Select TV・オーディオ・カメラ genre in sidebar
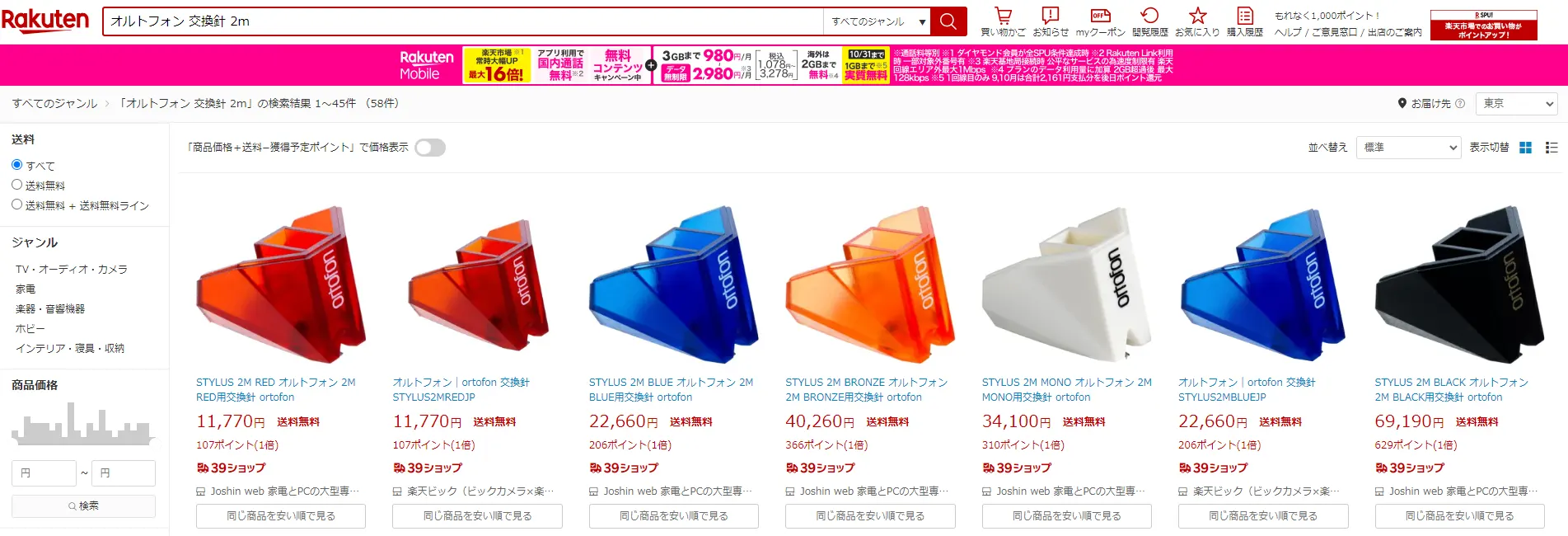Image resolution: width=1568 pixels, height=536 pixels. pos(72,270)
